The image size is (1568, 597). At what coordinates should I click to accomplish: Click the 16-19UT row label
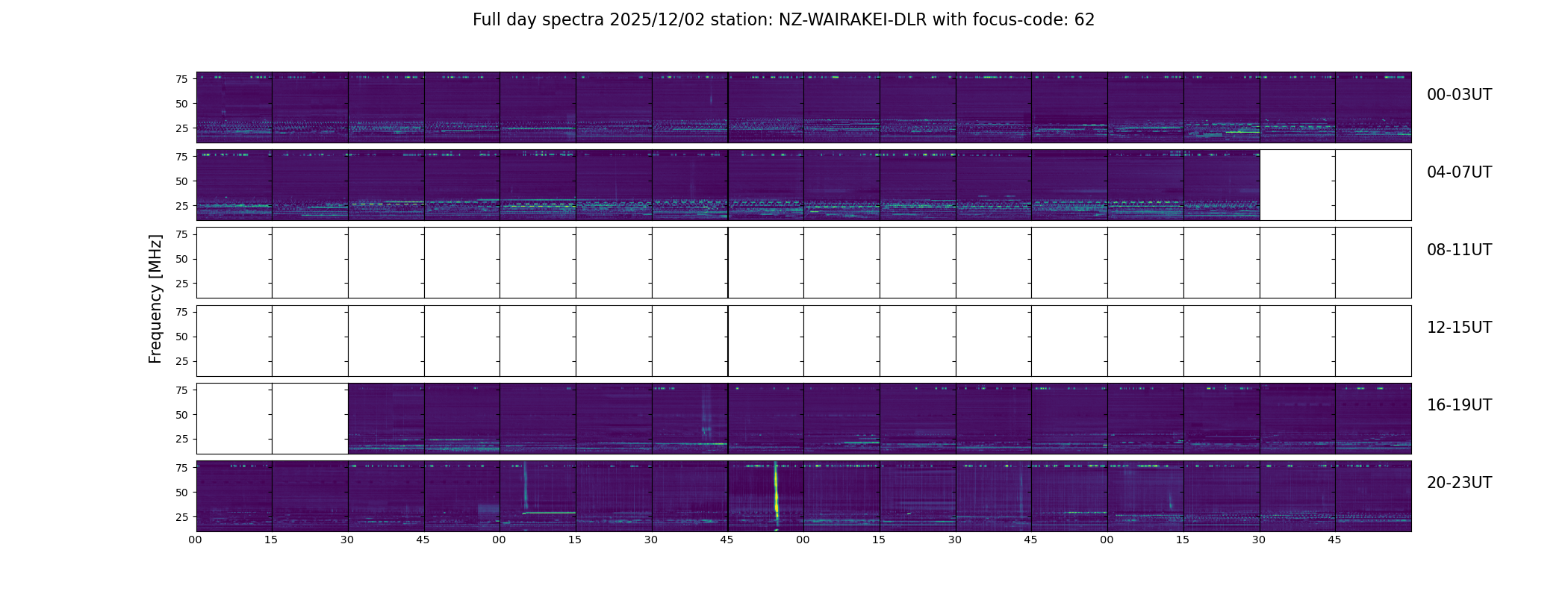coord(1459,405)
